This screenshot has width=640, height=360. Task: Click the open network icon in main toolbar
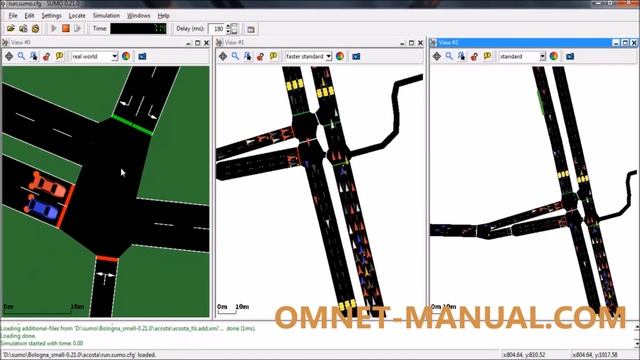tap(23, 29)
